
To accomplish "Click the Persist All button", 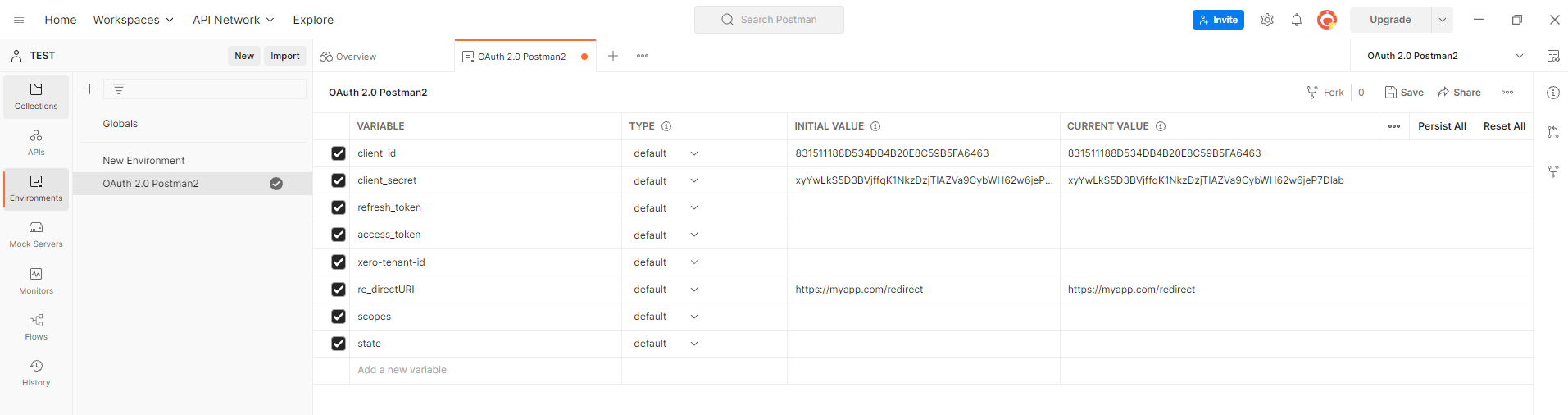I will coord(1442,126).
